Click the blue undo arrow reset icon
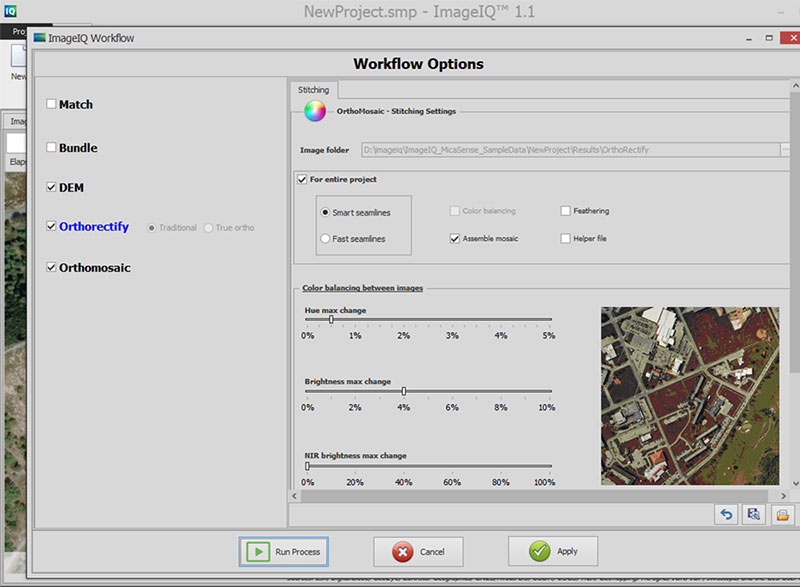Image resolution: width=800 pixels, height=587 pixels. click(727, 514)
